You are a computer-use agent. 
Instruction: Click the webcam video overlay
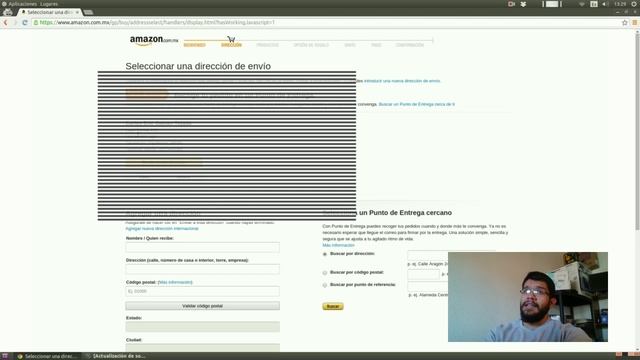[x=528, y=297]
